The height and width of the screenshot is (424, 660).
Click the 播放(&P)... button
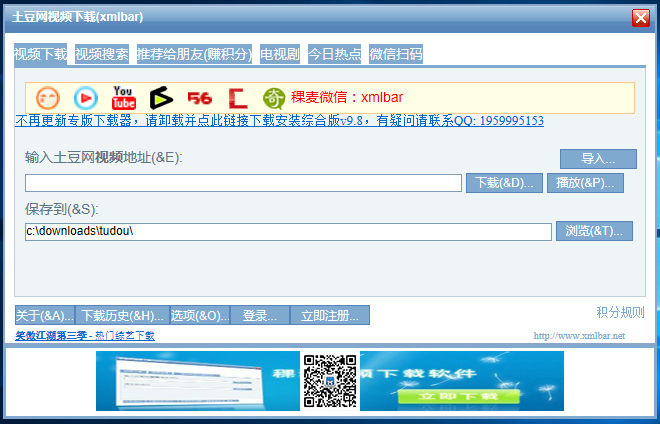[585, 183]
